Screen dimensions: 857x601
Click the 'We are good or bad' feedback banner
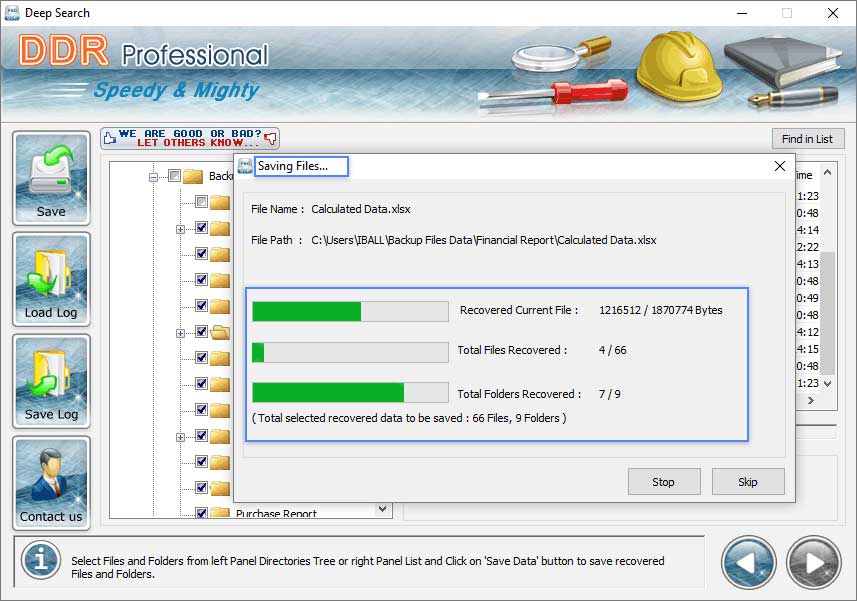[x=190, y=138]
